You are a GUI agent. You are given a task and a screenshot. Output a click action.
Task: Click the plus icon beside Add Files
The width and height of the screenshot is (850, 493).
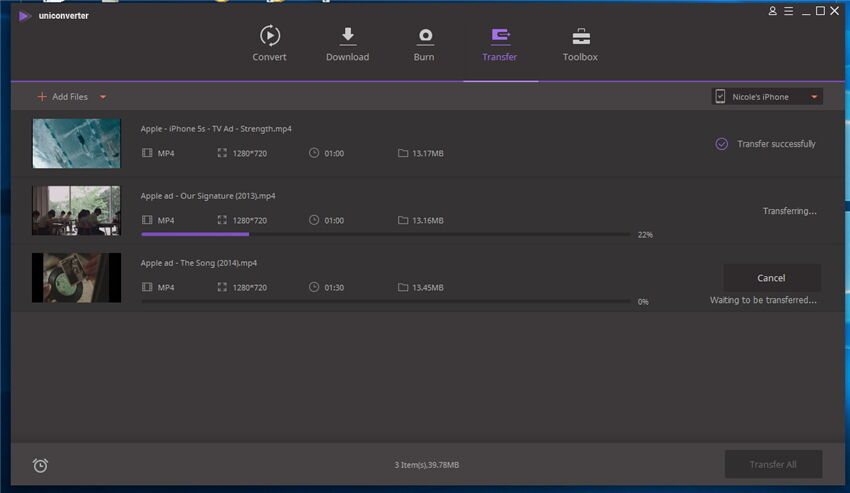(42, 97)
